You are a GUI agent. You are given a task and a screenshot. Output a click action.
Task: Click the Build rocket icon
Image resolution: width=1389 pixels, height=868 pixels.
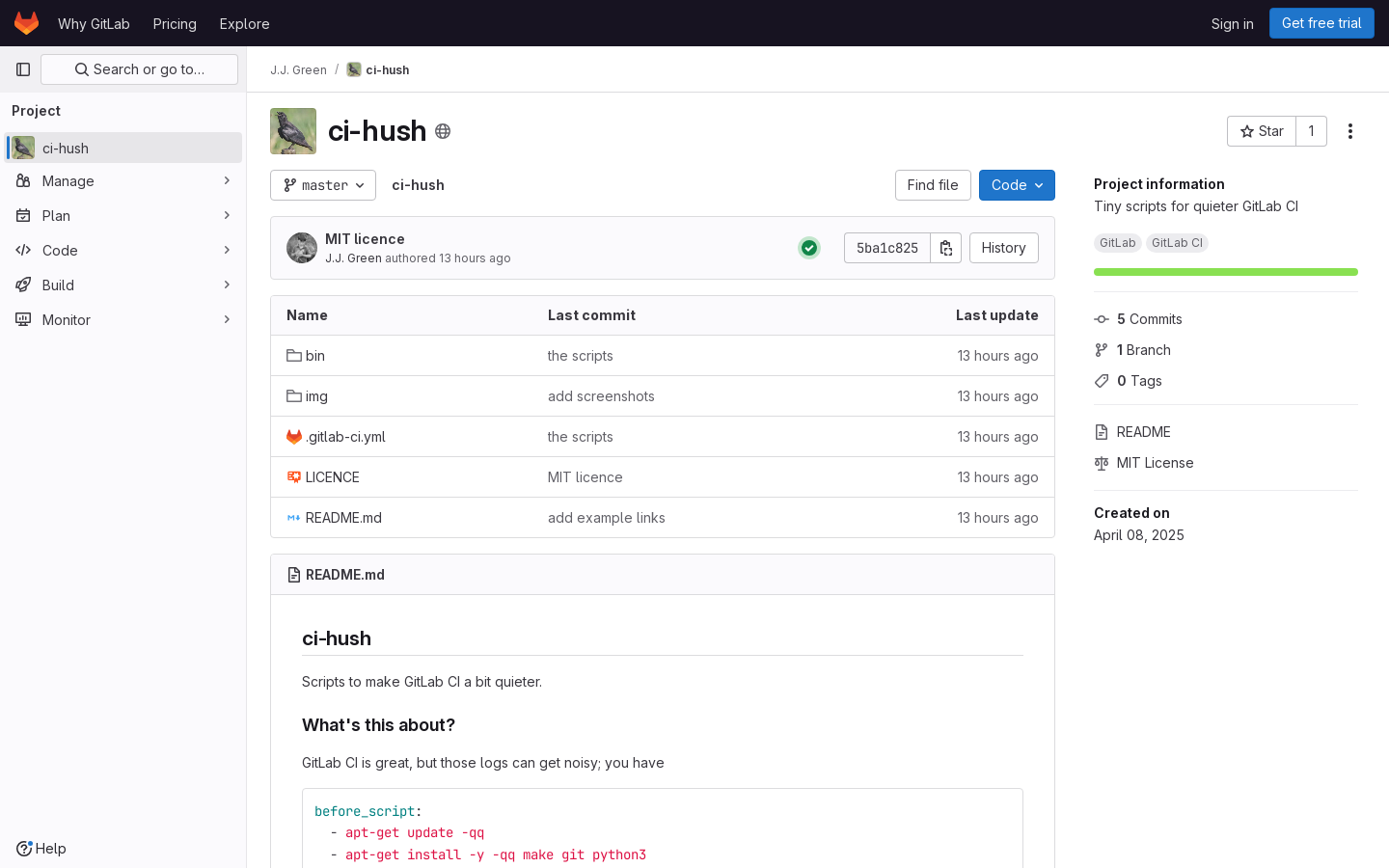point(23,285)
